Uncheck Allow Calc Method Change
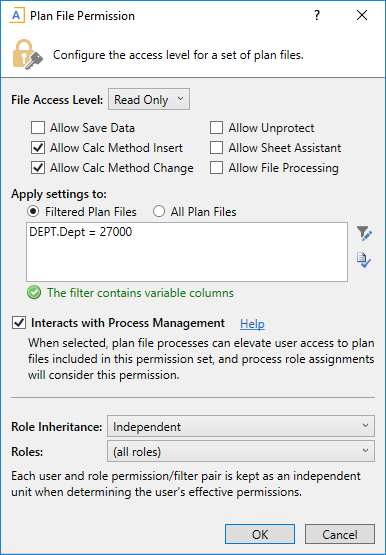386x555 pixels. (38, 168)
